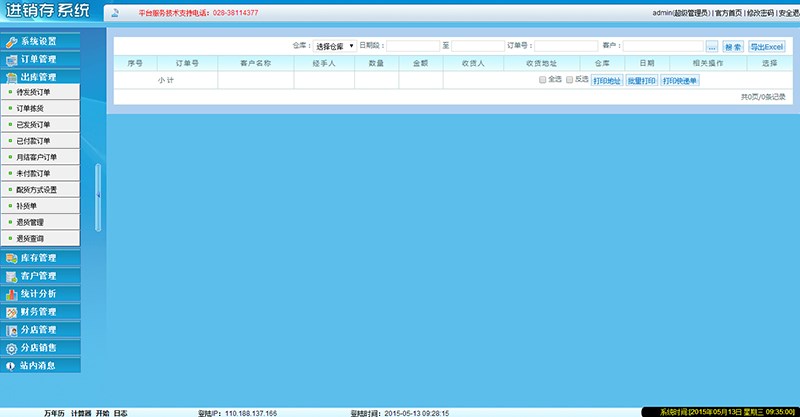
Task: Tick the 全选 select-all checkbox
Action: pyautogui.click(x=542, y=80)
